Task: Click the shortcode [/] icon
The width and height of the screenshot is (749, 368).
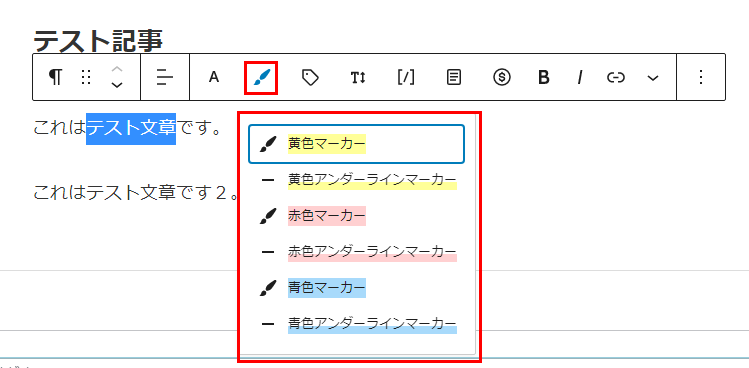Action: click(406, 77)
